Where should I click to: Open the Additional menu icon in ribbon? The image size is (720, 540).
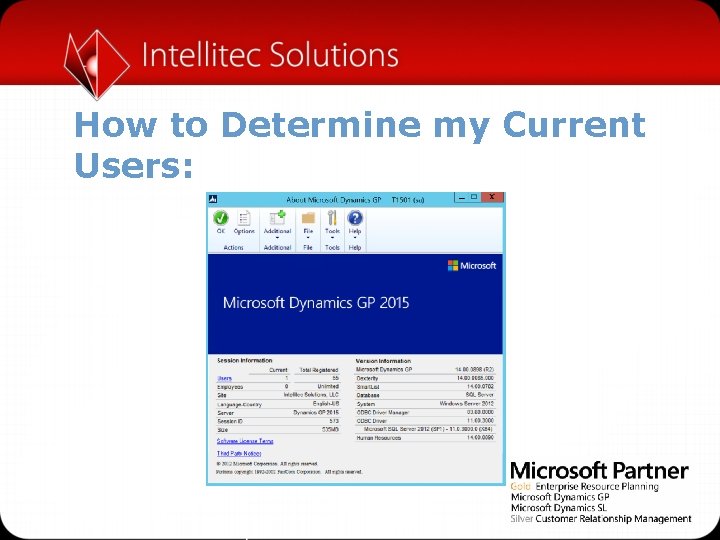(277, 218)
